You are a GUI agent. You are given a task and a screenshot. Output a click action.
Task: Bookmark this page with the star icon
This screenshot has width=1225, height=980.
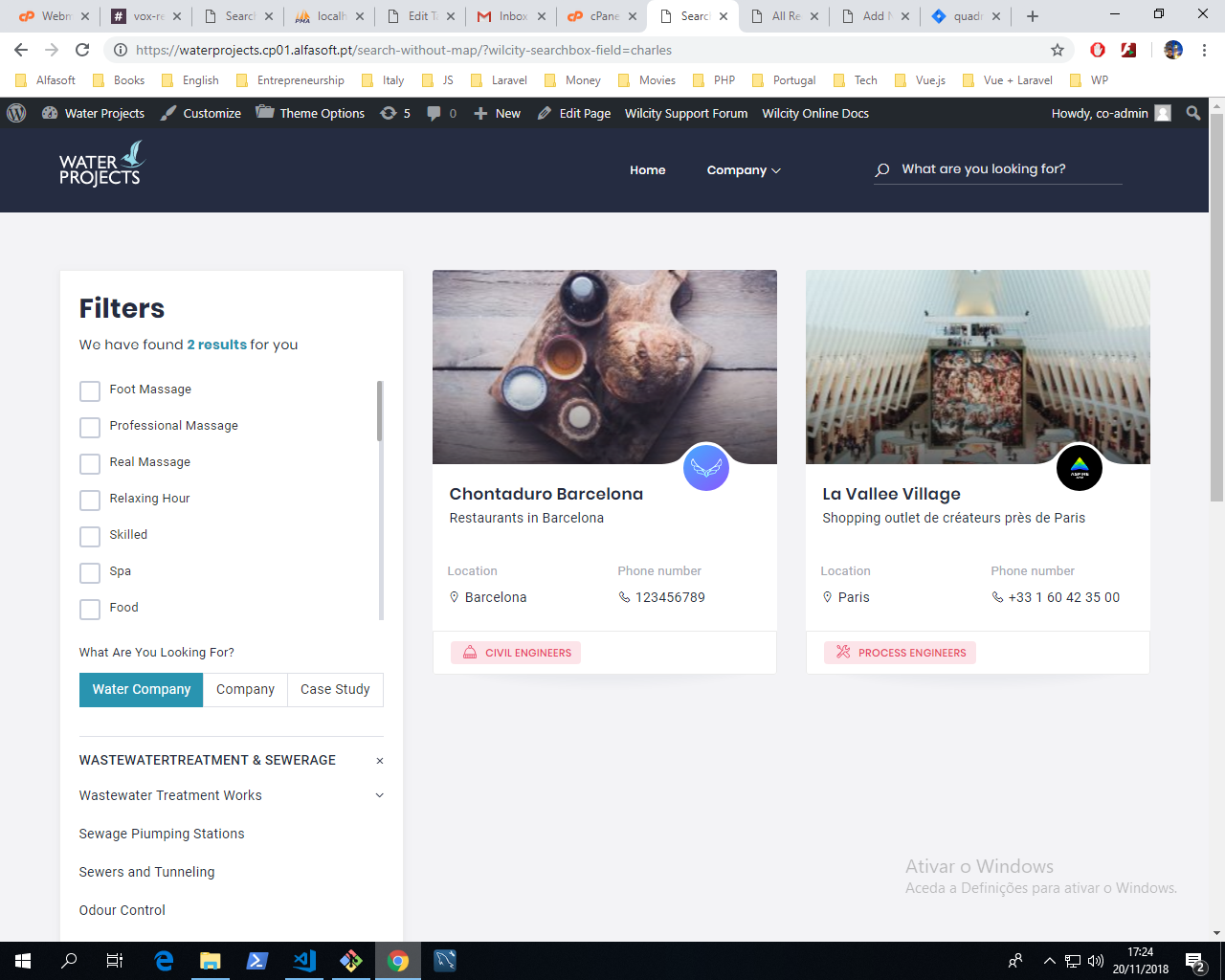pyautogui.click(x=1058, y=50)
